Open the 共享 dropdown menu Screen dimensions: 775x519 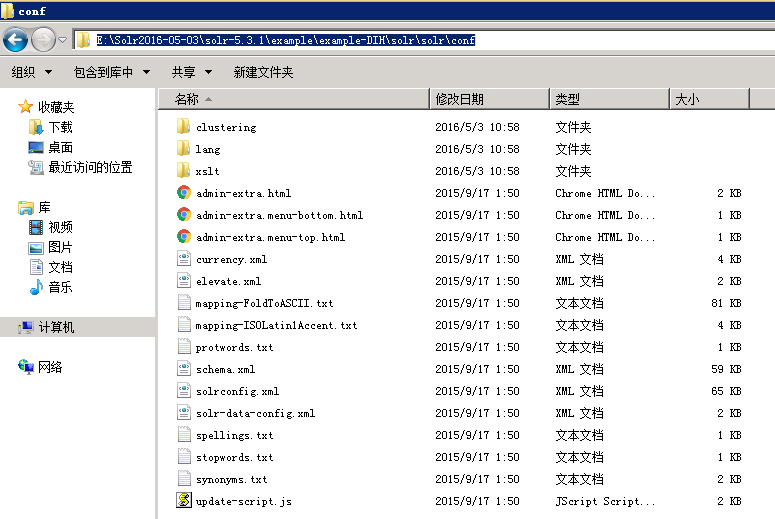pos(192,72)
